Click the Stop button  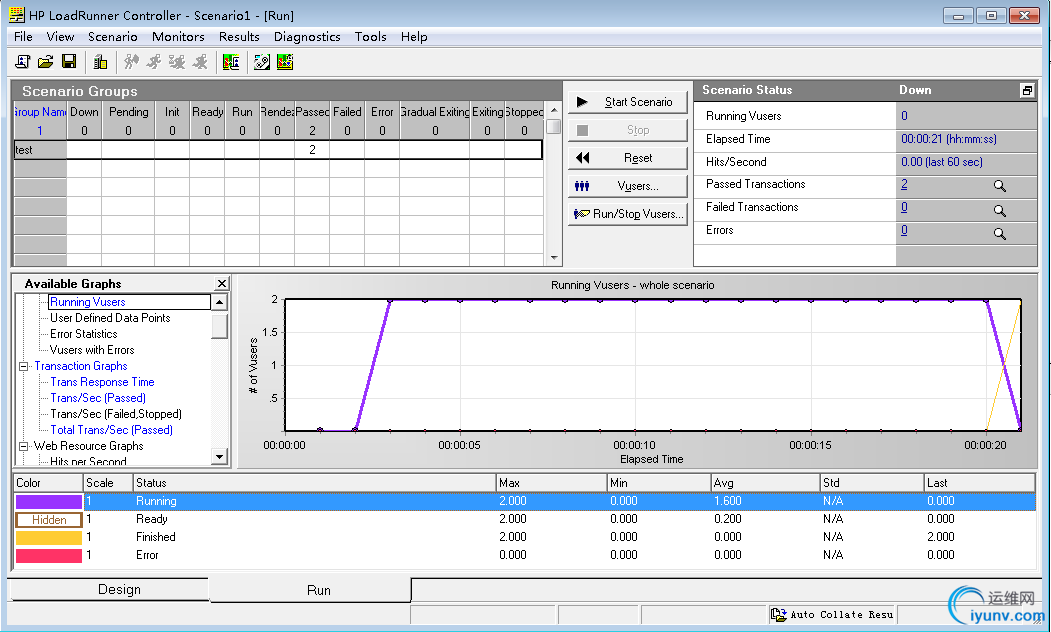pos(627,130)
